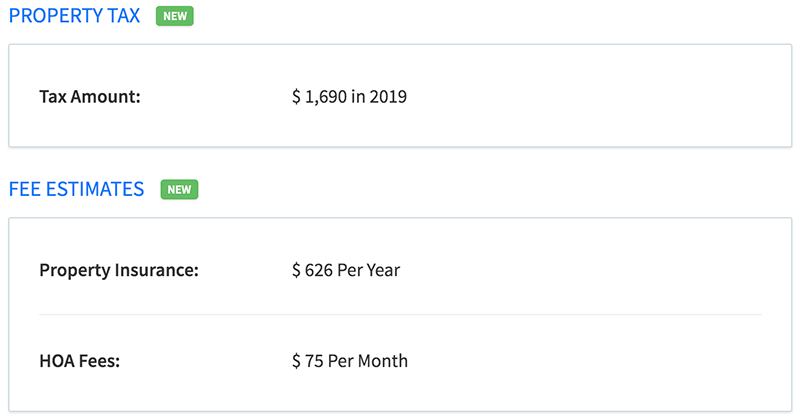This screenshot has width=800, height=419.
Task: Select the Property Insurance label
Action: coord(119,270)
